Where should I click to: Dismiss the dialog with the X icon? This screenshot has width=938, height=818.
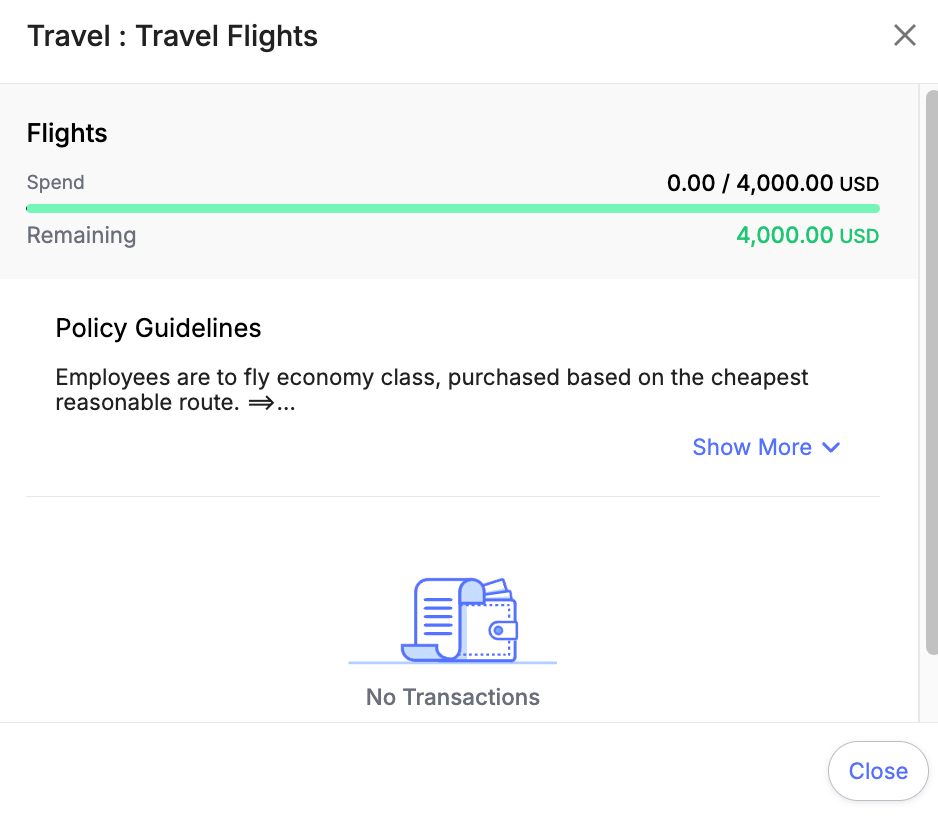(x=904, y=35)
